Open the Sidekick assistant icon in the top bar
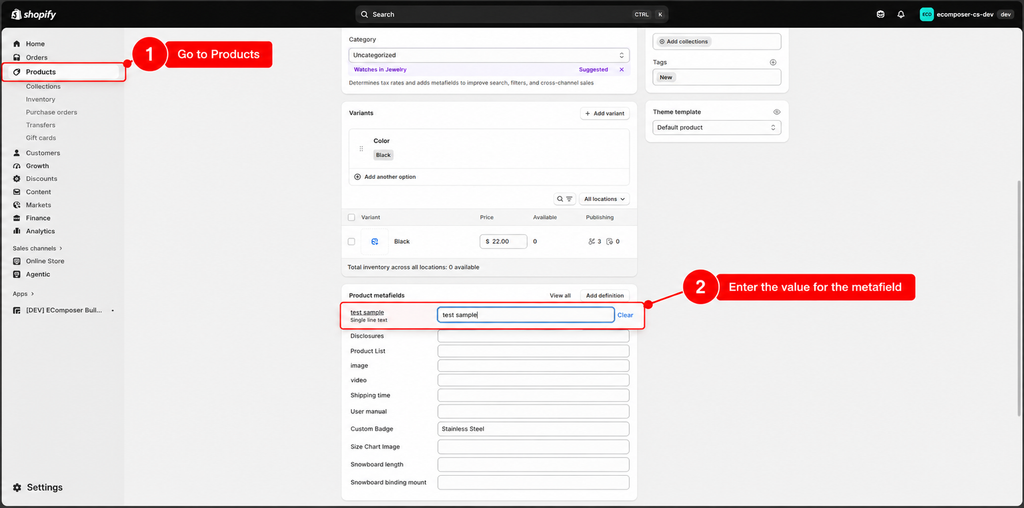Image resolution: width=1024 pixels, height=508 pixels. (881, 14)
